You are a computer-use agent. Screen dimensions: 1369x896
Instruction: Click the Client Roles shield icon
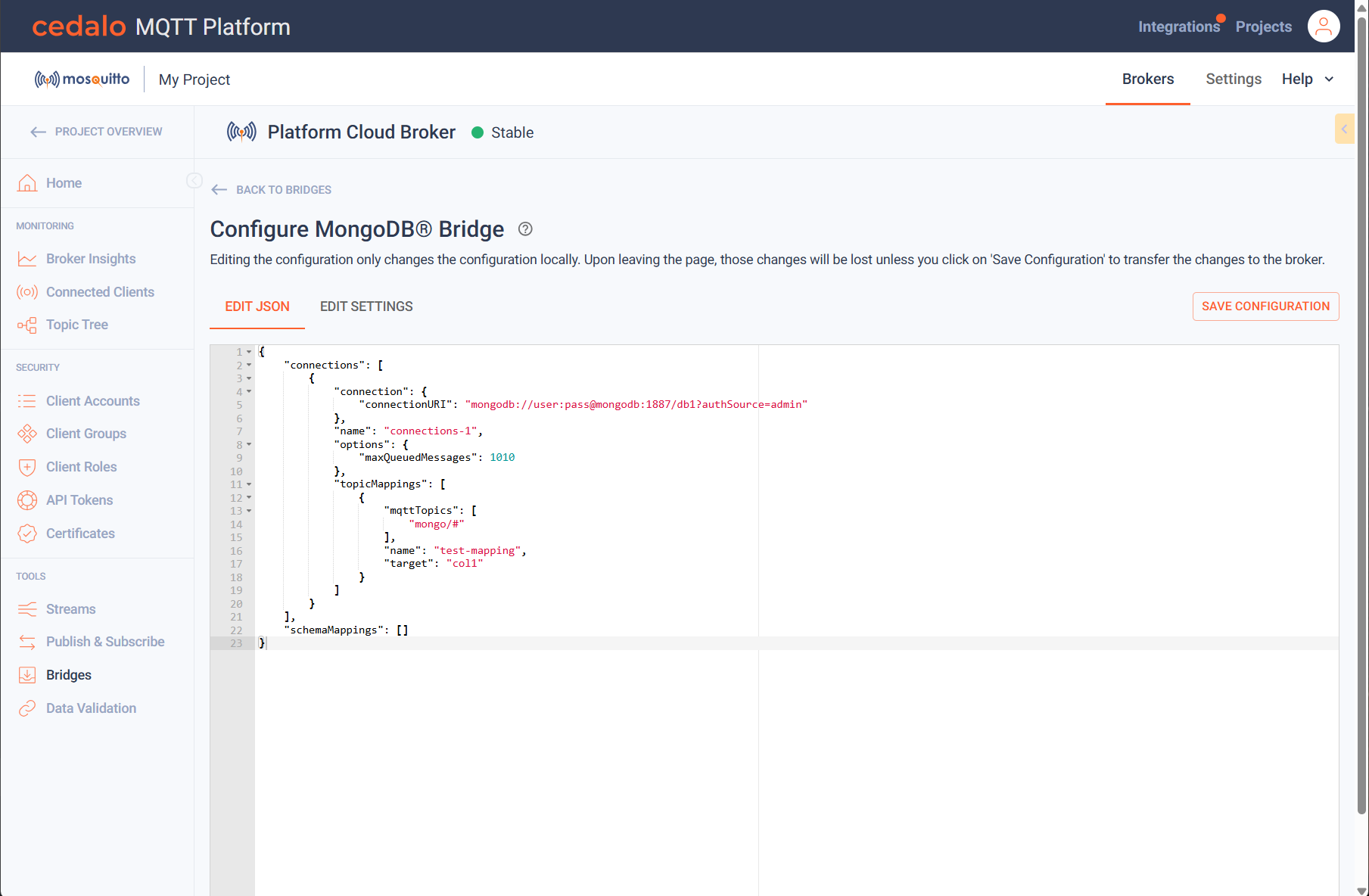pyautogui.click(x=27, y=467)
